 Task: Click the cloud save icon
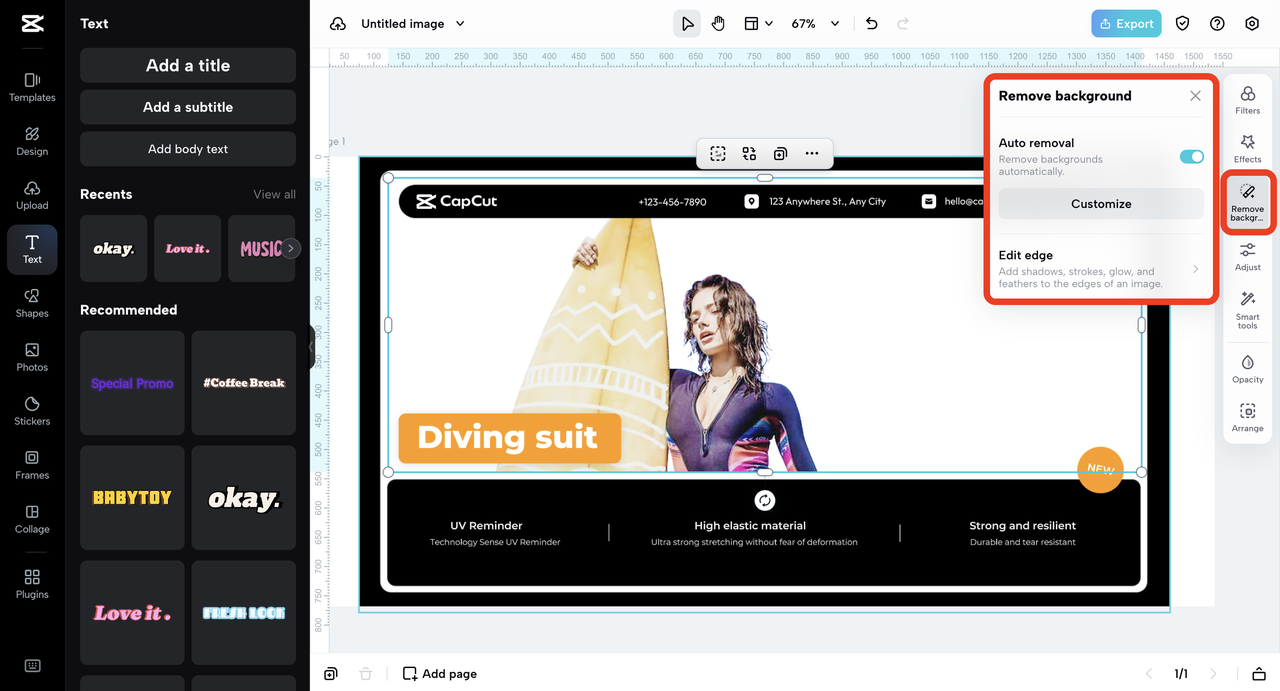pos(338,24)
